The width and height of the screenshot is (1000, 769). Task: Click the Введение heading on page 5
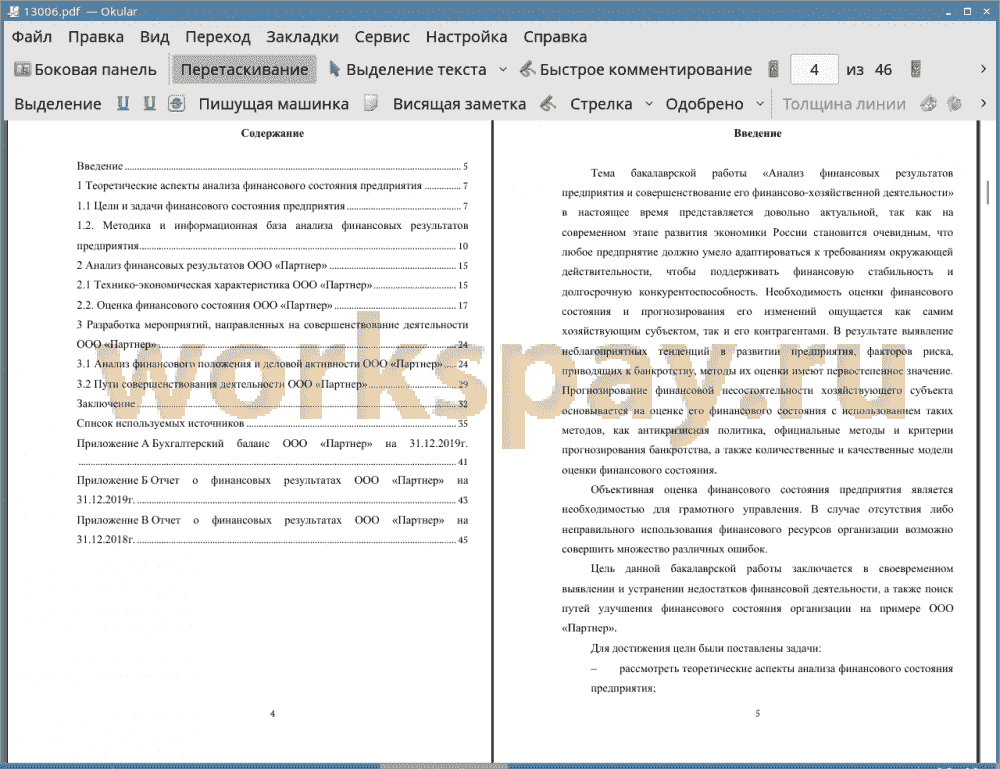click(x=757, y=133)
